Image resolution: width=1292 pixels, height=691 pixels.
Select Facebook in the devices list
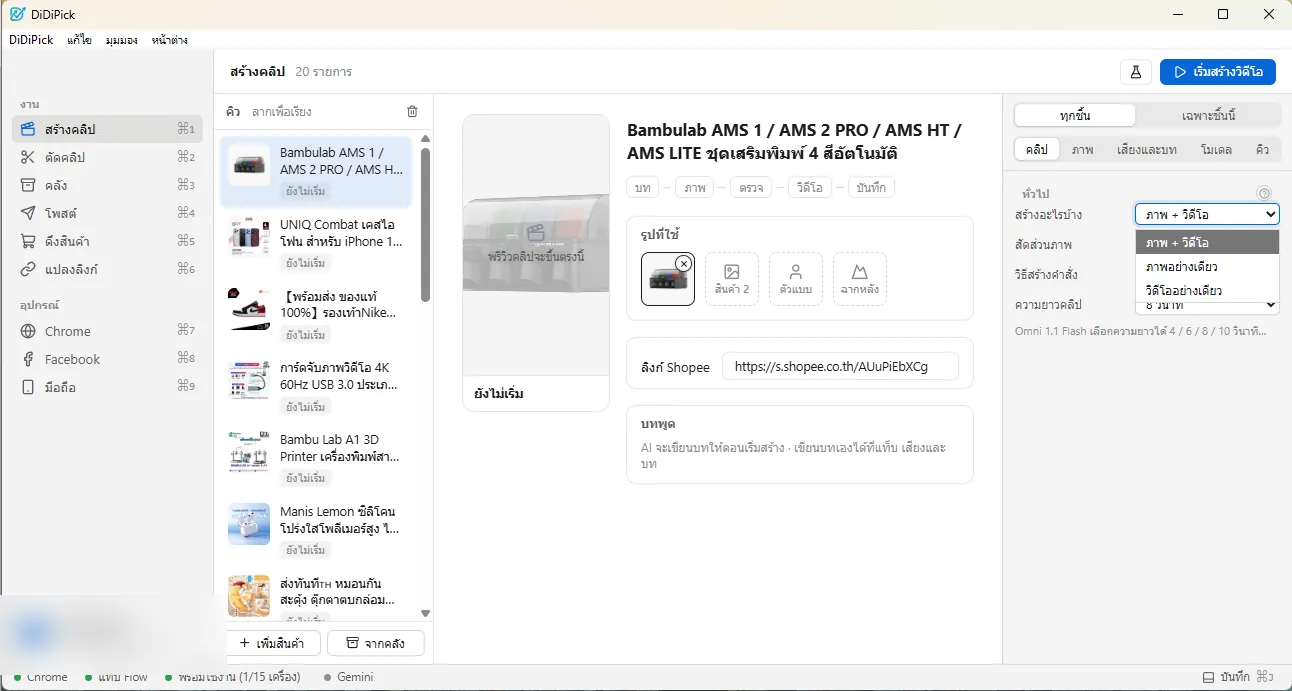107,359
